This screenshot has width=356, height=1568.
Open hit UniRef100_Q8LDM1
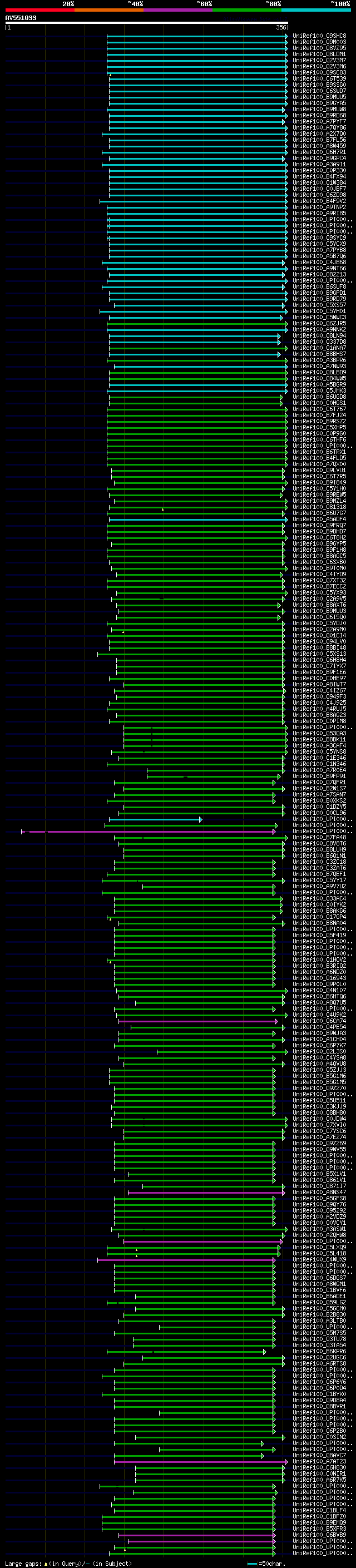(319, 54)
